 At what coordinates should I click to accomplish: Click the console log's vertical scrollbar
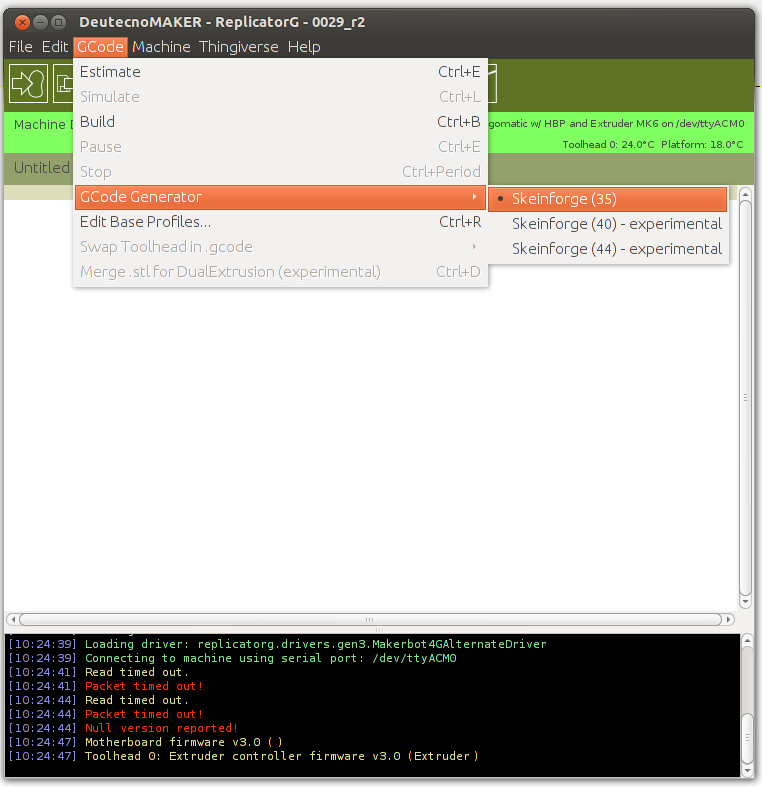tap(746, 705)
